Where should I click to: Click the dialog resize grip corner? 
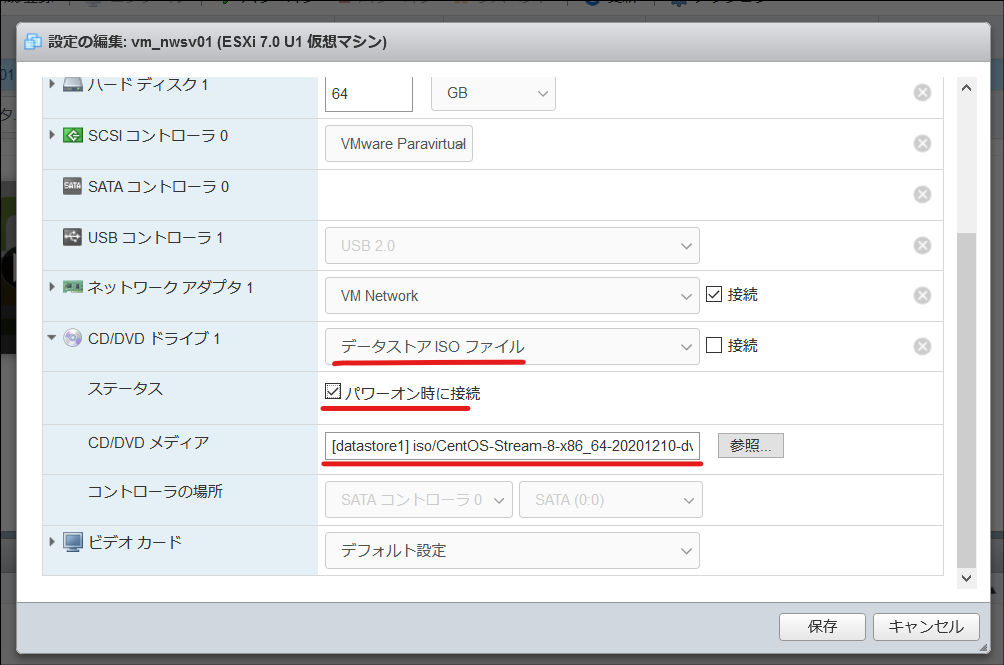(x=984, y=648)
